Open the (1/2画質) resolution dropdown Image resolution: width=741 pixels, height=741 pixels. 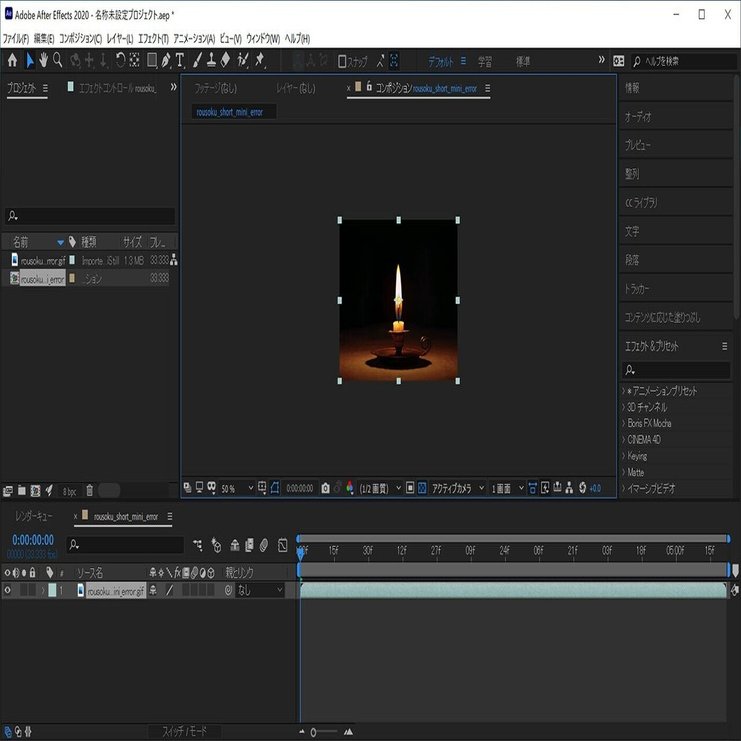click(380, 488)
